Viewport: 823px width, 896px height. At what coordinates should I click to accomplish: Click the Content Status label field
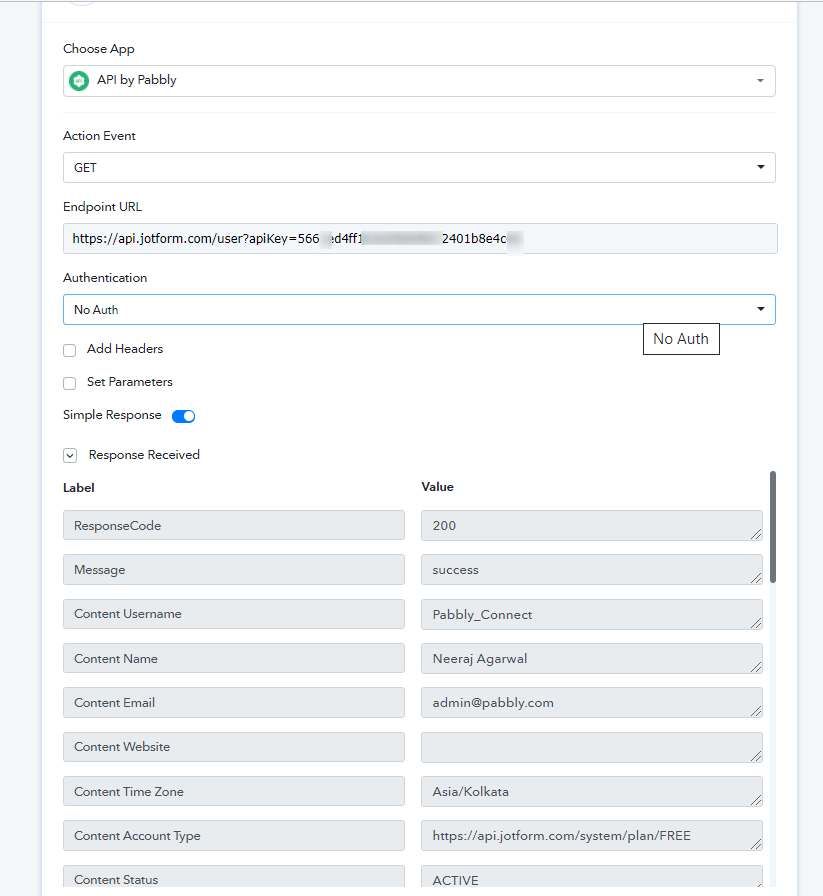(x=234, y=876)
